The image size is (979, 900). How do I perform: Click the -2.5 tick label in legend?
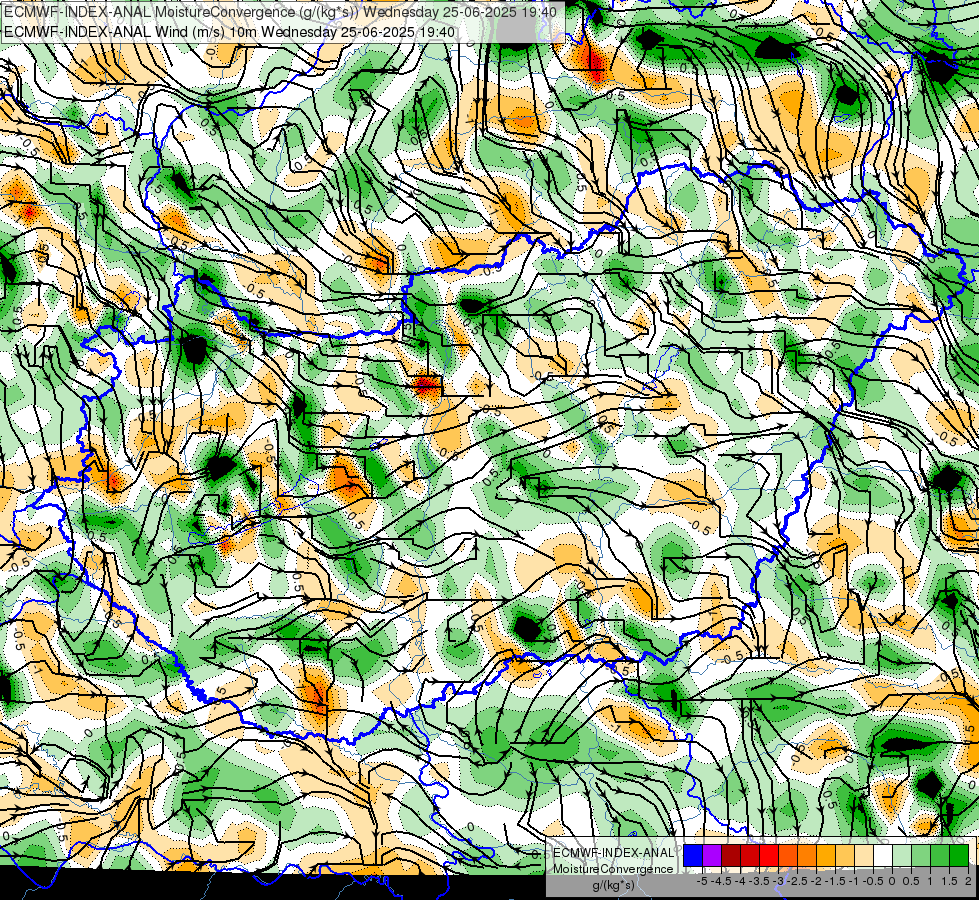tap(798, 881)
